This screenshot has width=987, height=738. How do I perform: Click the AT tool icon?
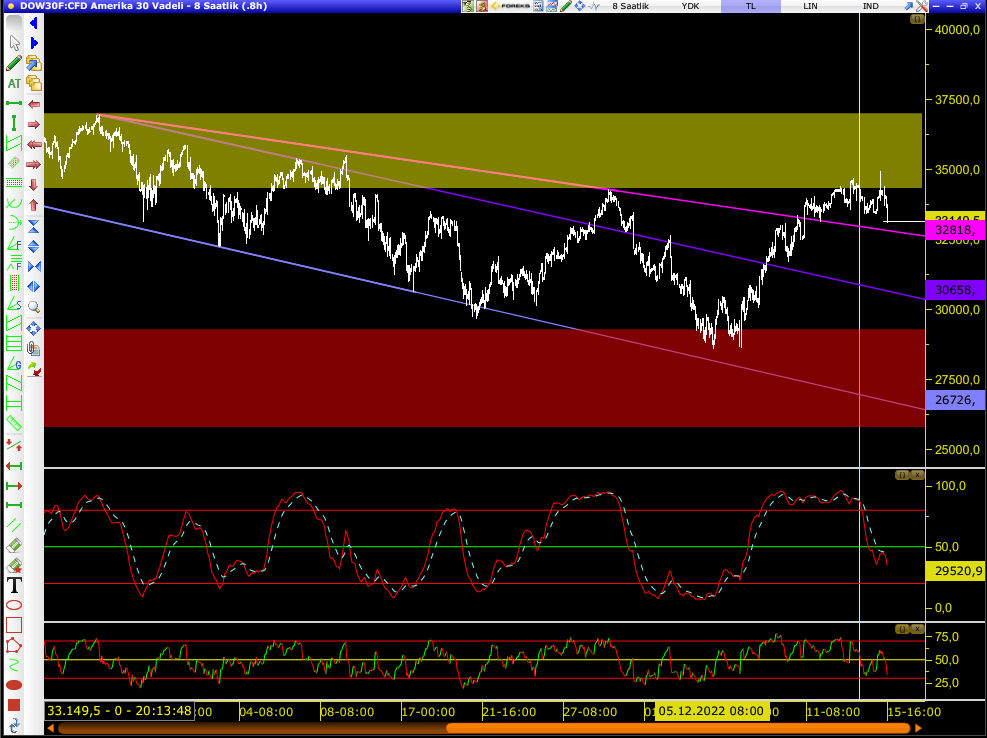pyautogui.click(x=14, y=83)
